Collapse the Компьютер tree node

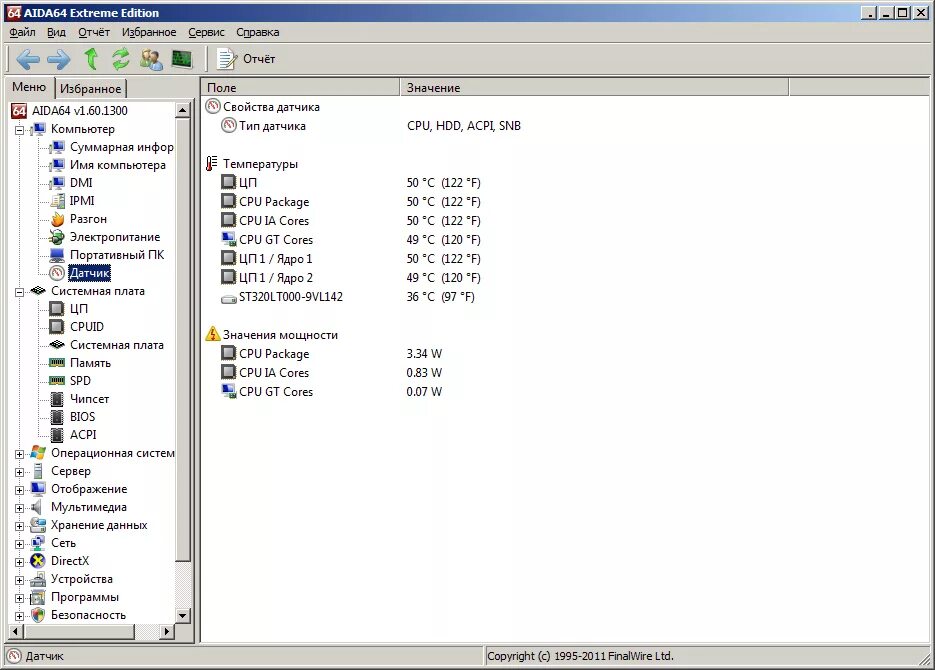tap(20, 129)
